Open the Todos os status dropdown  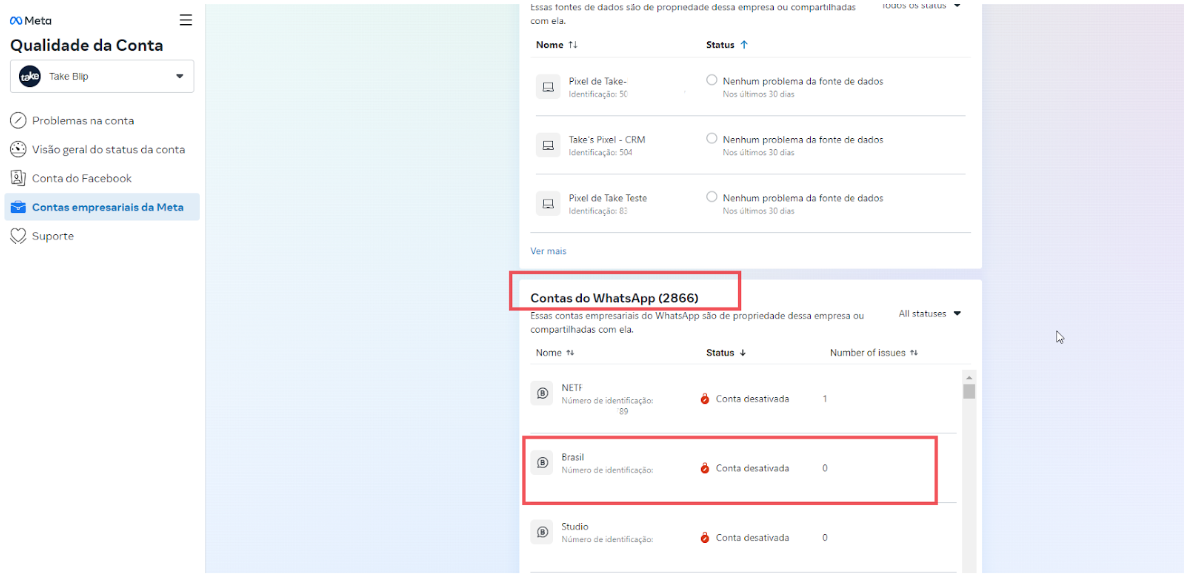click(x=921, y=5)
